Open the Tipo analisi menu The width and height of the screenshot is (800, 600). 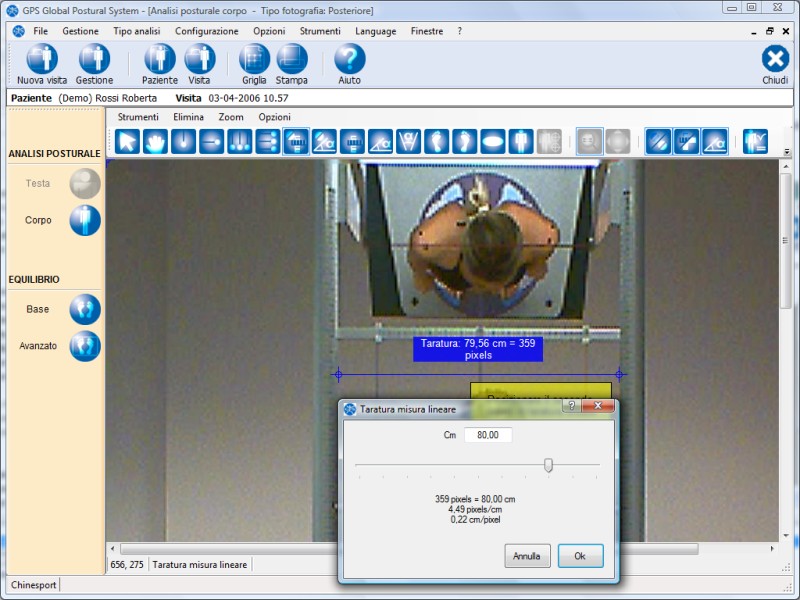(x=136, y=31)
